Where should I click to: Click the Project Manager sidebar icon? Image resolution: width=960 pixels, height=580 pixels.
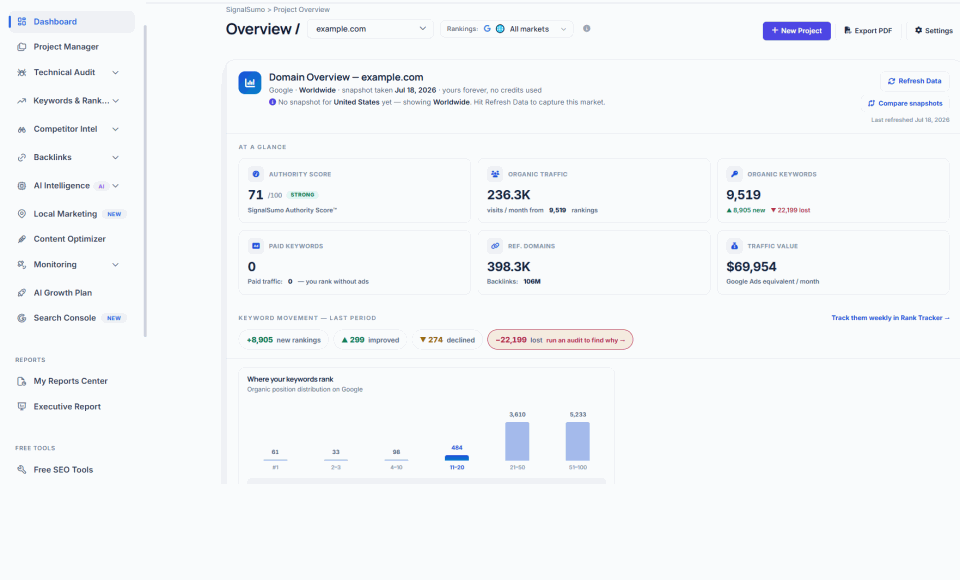point(22,47)
